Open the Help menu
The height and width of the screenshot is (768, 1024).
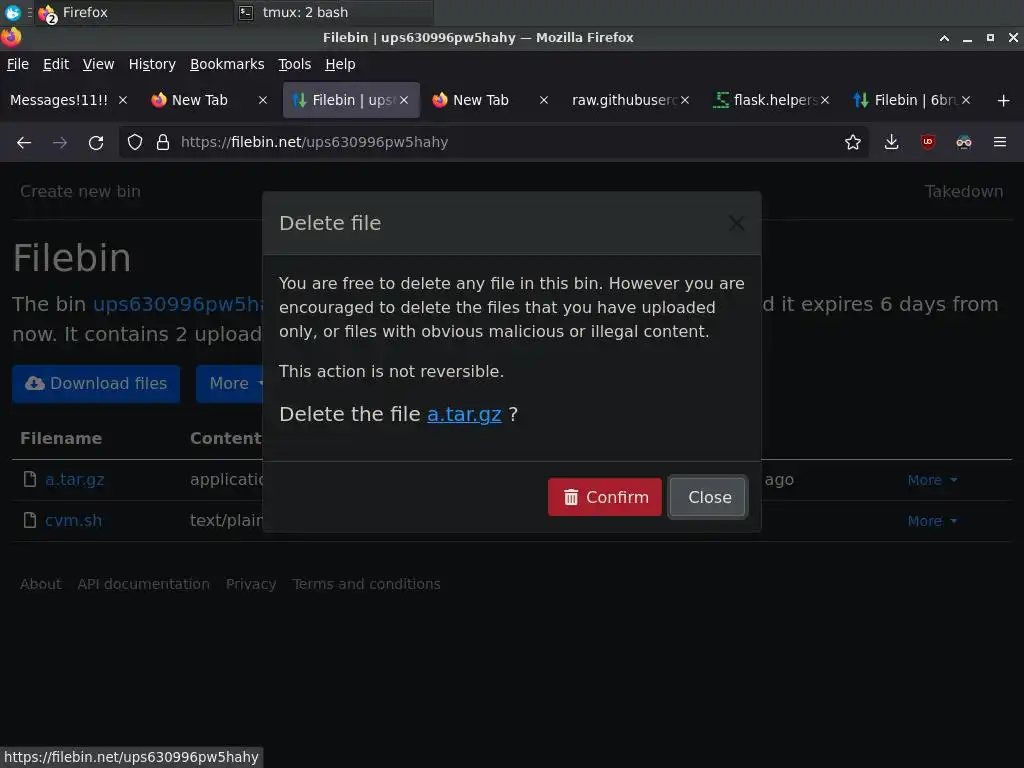[340, 64]
